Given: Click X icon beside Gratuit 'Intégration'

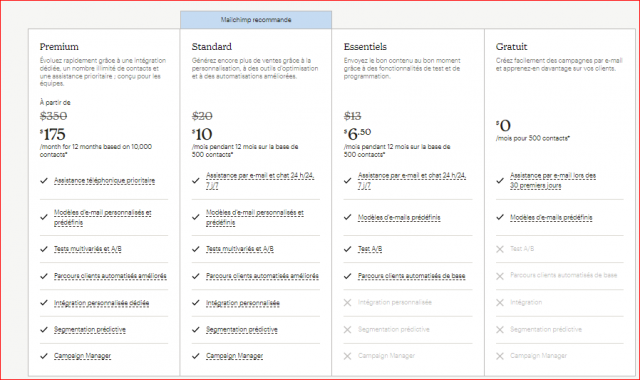Looking at the screenshot, I should (x=500, y=302).
